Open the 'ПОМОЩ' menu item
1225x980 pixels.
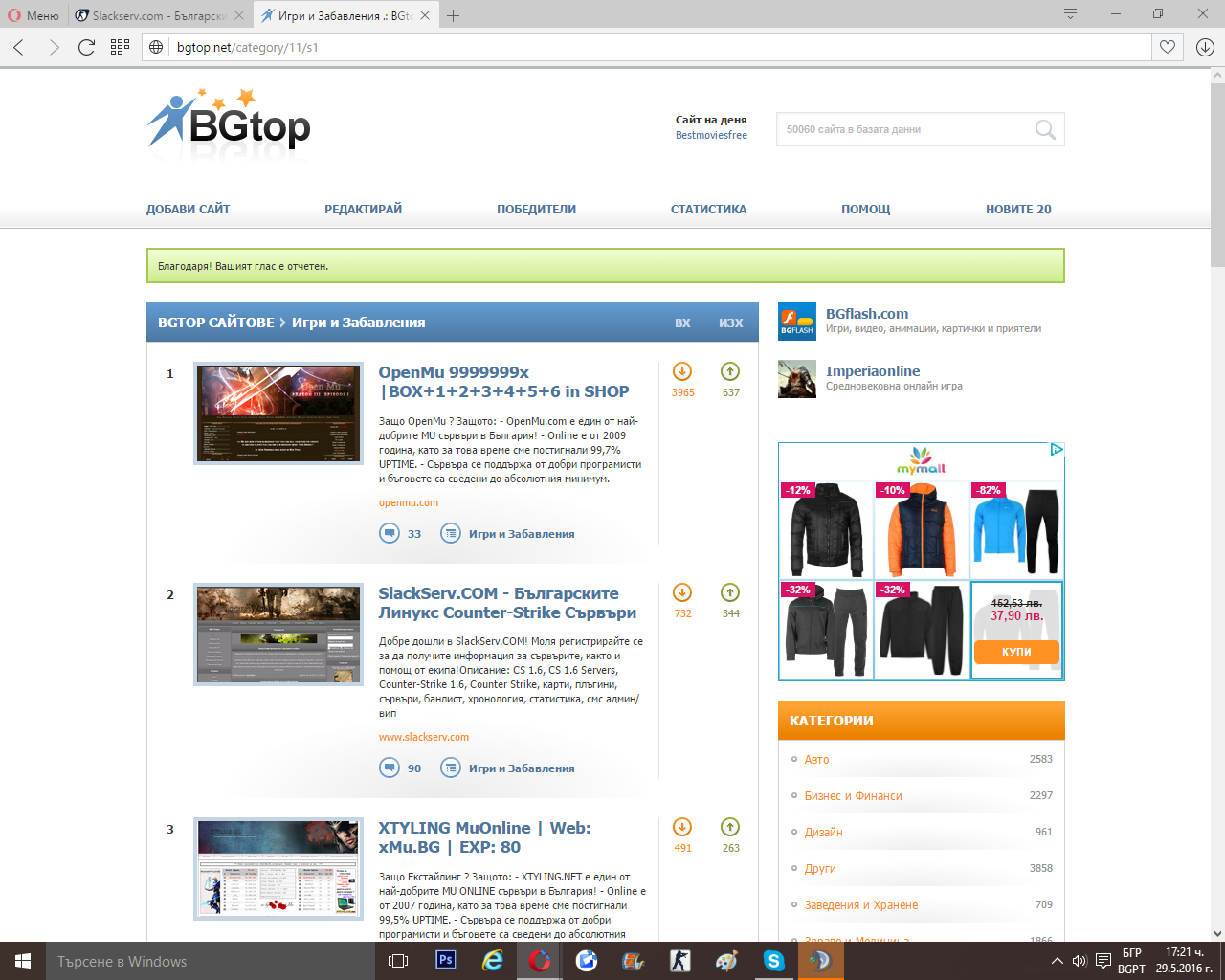pos(866,209)
